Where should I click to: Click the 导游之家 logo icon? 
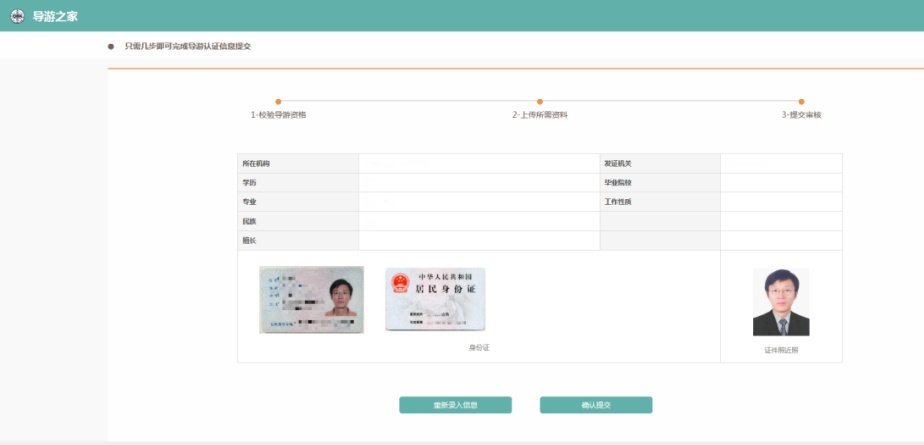tap(16, 16)
